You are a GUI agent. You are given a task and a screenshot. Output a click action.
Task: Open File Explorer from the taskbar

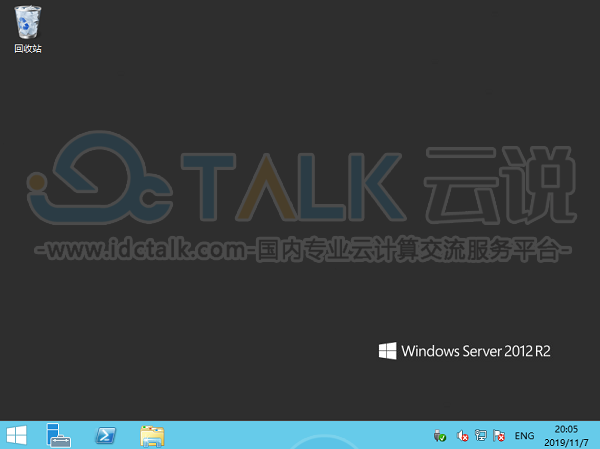coord(152,436)
